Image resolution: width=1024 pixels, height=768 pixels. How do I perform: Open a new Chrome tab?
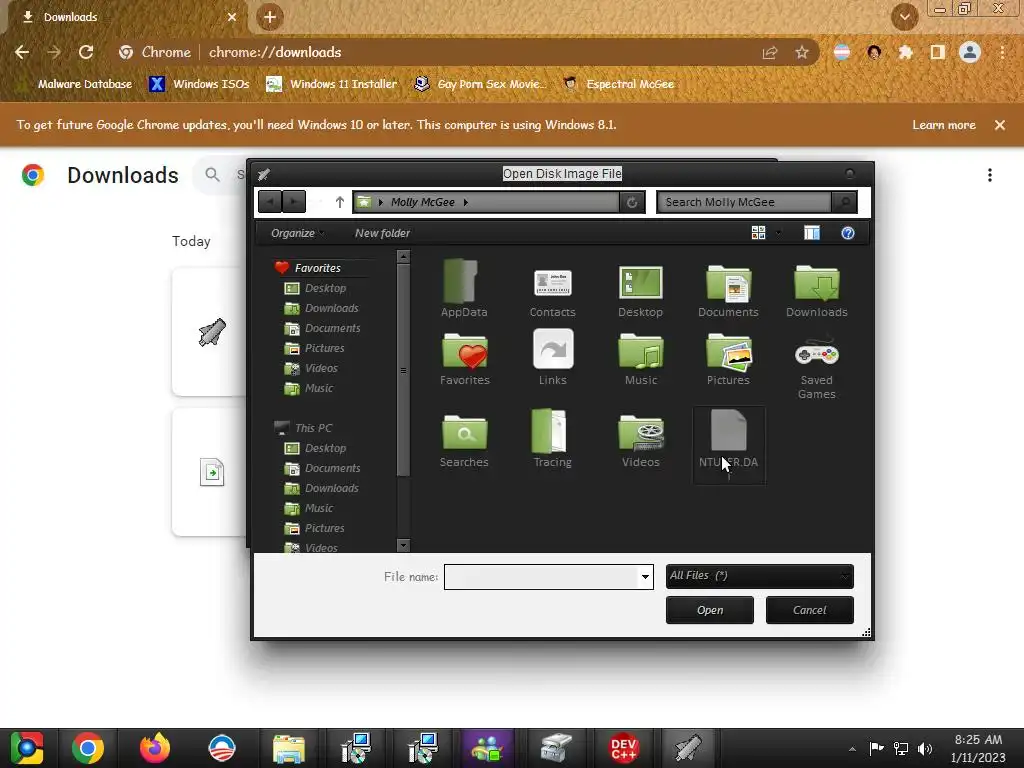click(x=270, y=18)
